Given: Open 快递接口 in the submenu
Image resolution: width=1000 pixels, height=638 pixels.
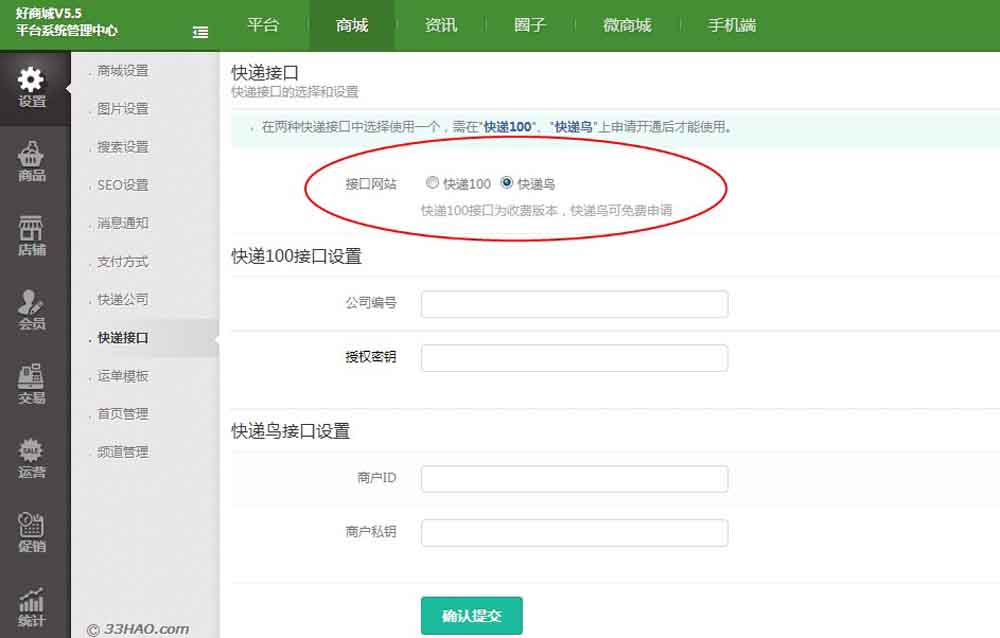Looking at the screenshot, I should click(x=122, y=338).
